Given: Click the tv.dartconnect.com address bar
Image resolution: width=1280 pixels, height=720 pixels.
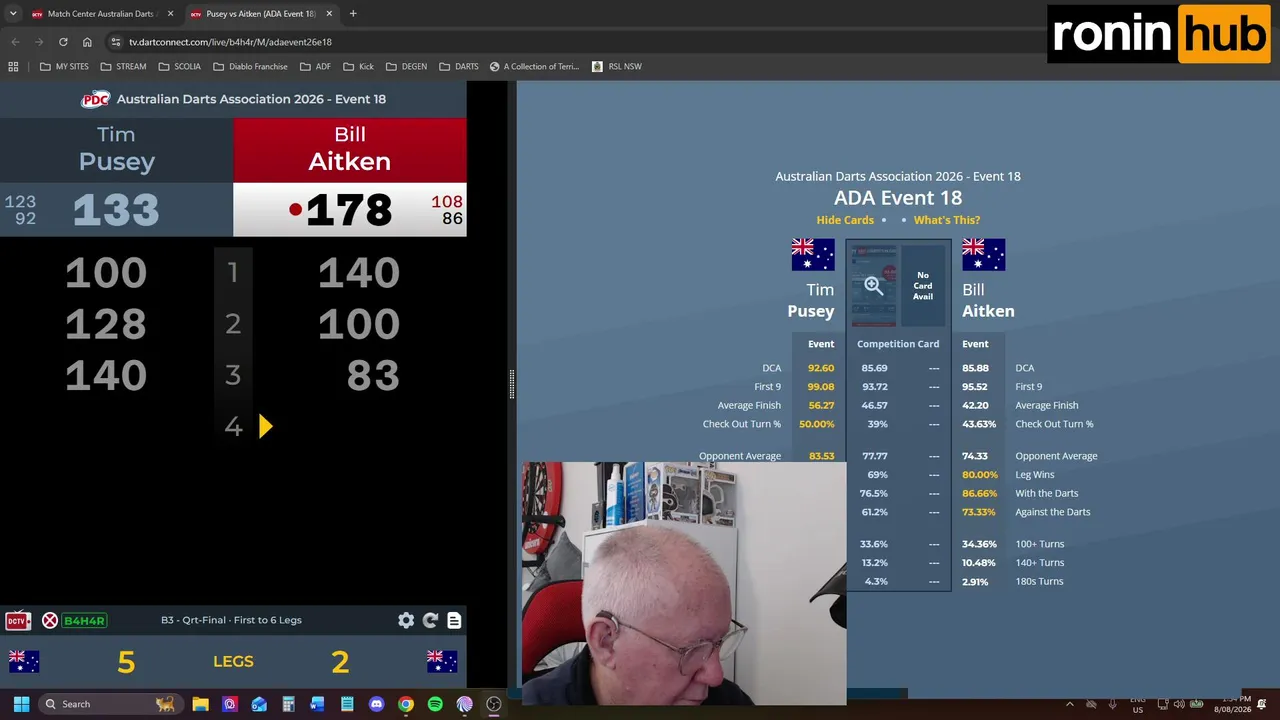Looking at the screenshot, I should [230, 42].
